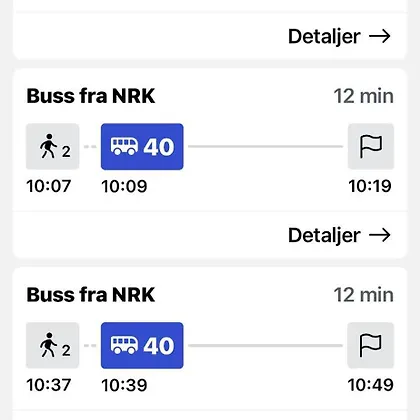Tap the blue bus 40 badge at 10:09
The width and height of the screenshot is (420, 420).
(x=142, y=146)
